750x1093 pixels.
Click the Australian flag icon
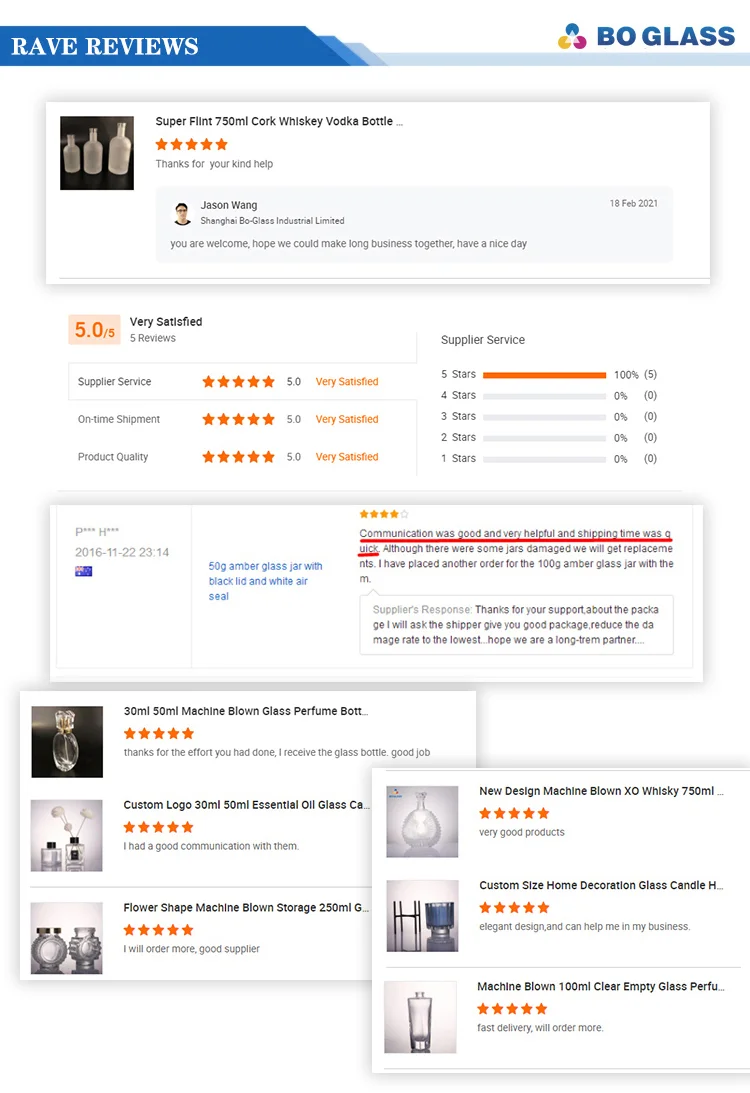[x=84, y=572]
